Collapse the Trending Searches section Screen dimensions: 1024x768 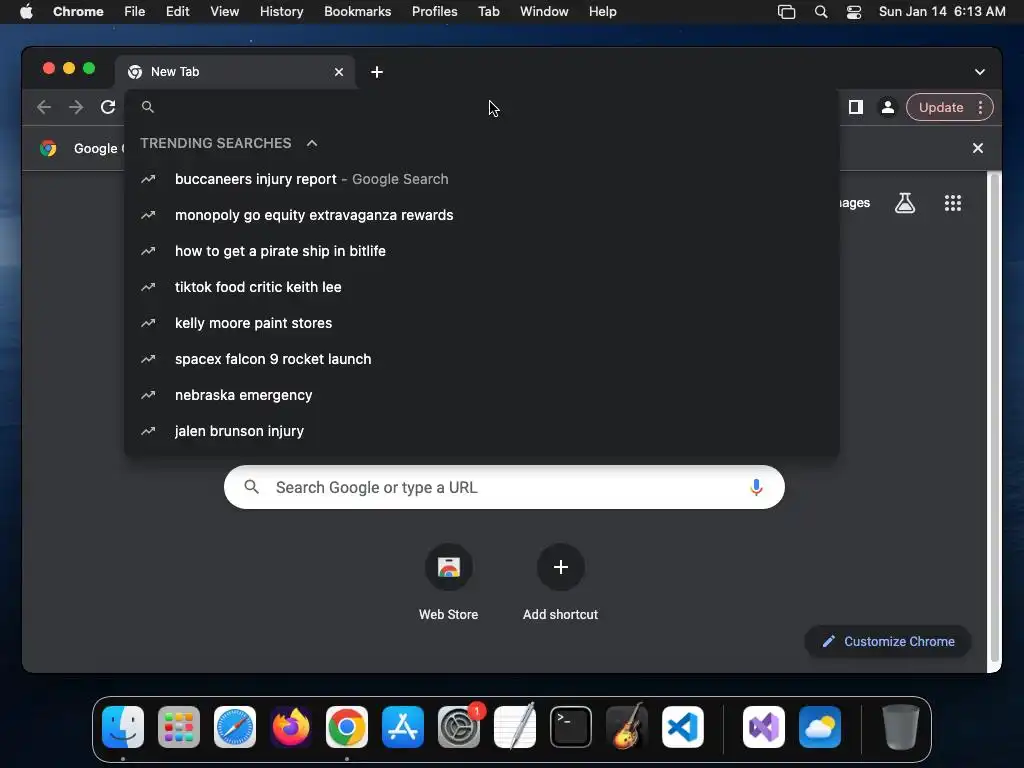point(312,143)
